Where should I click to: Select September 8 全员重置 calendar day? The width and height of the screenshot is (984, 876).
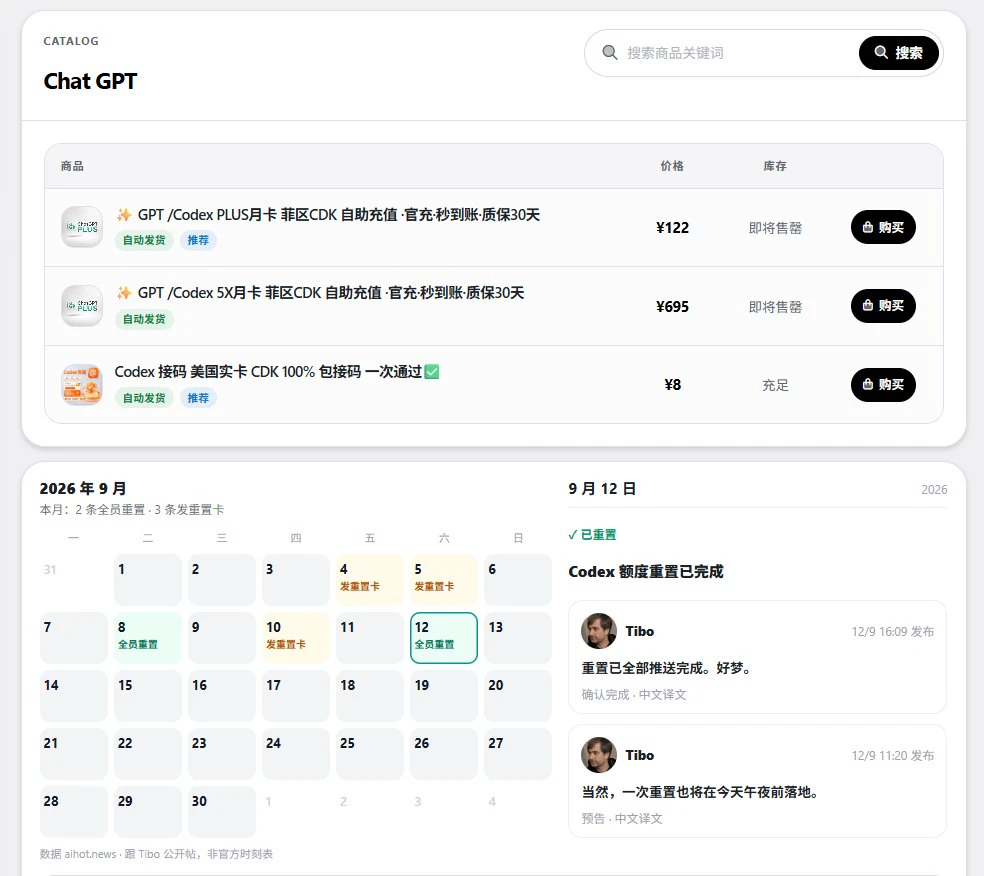(x=147, y=638)
